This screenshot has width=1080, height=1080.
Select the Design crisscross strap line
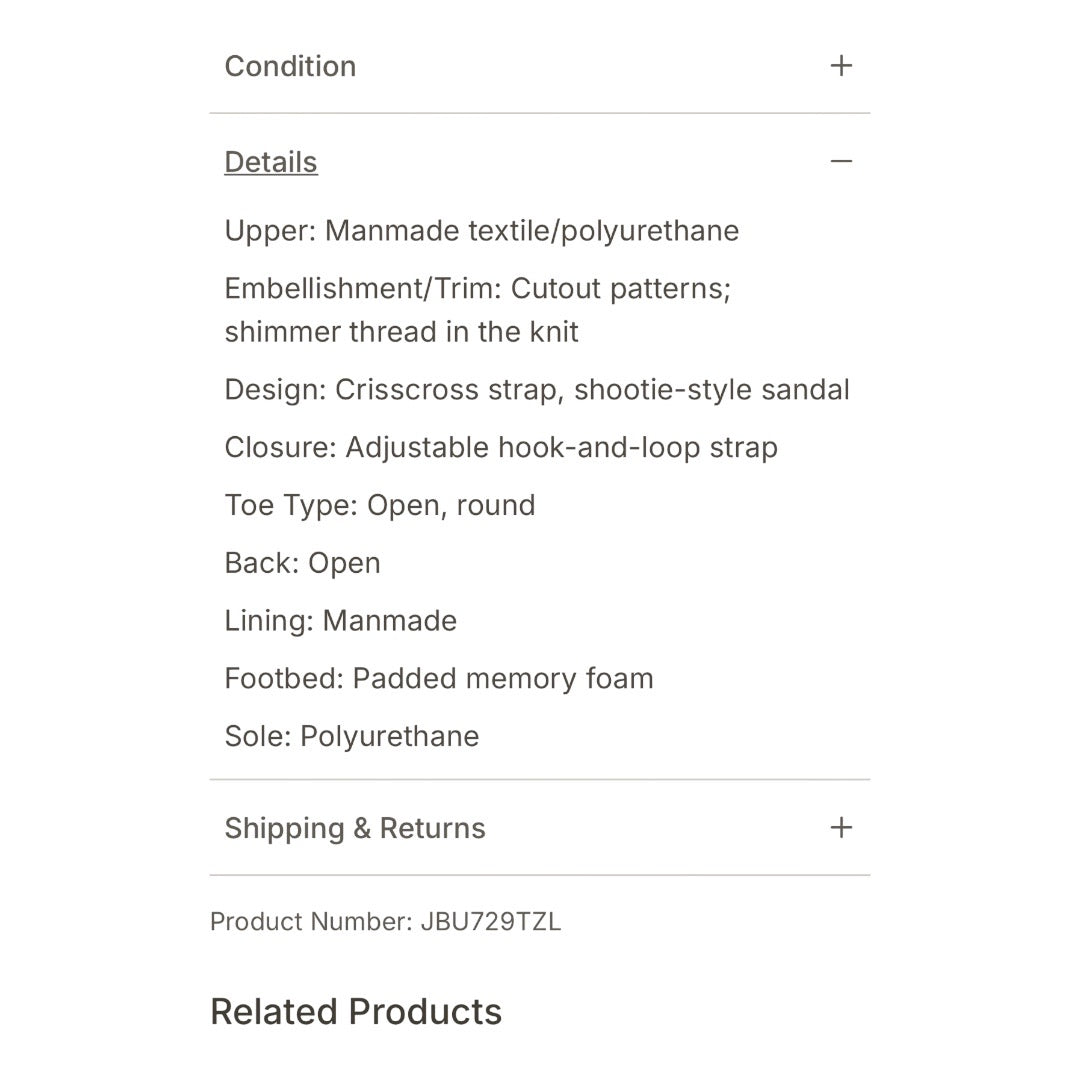537,390
